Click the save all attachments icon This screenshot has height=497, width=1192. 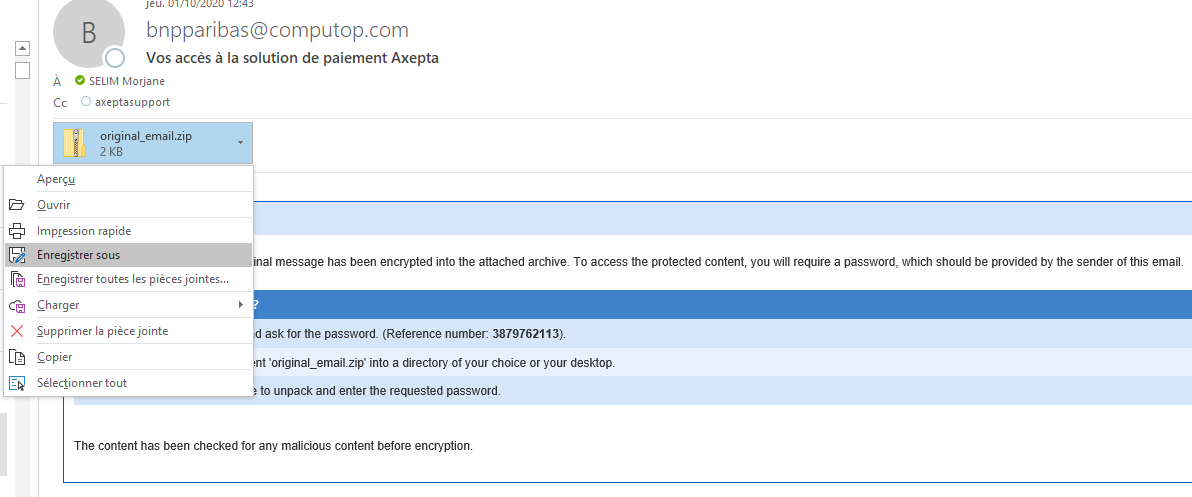coord(17,280)
